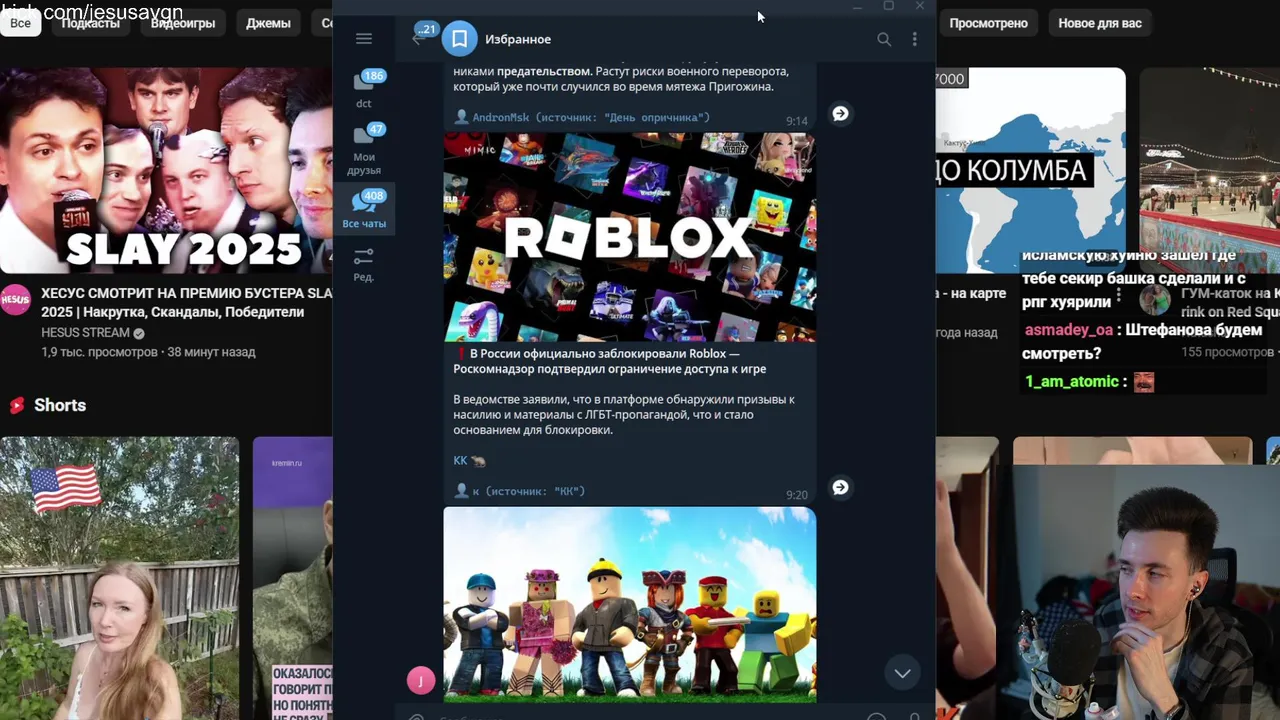Viewport: 1280px width, 720px height.
Task: Open the ДО КОЛУМБА map video thumbnail
Action: pos(1030,170)
